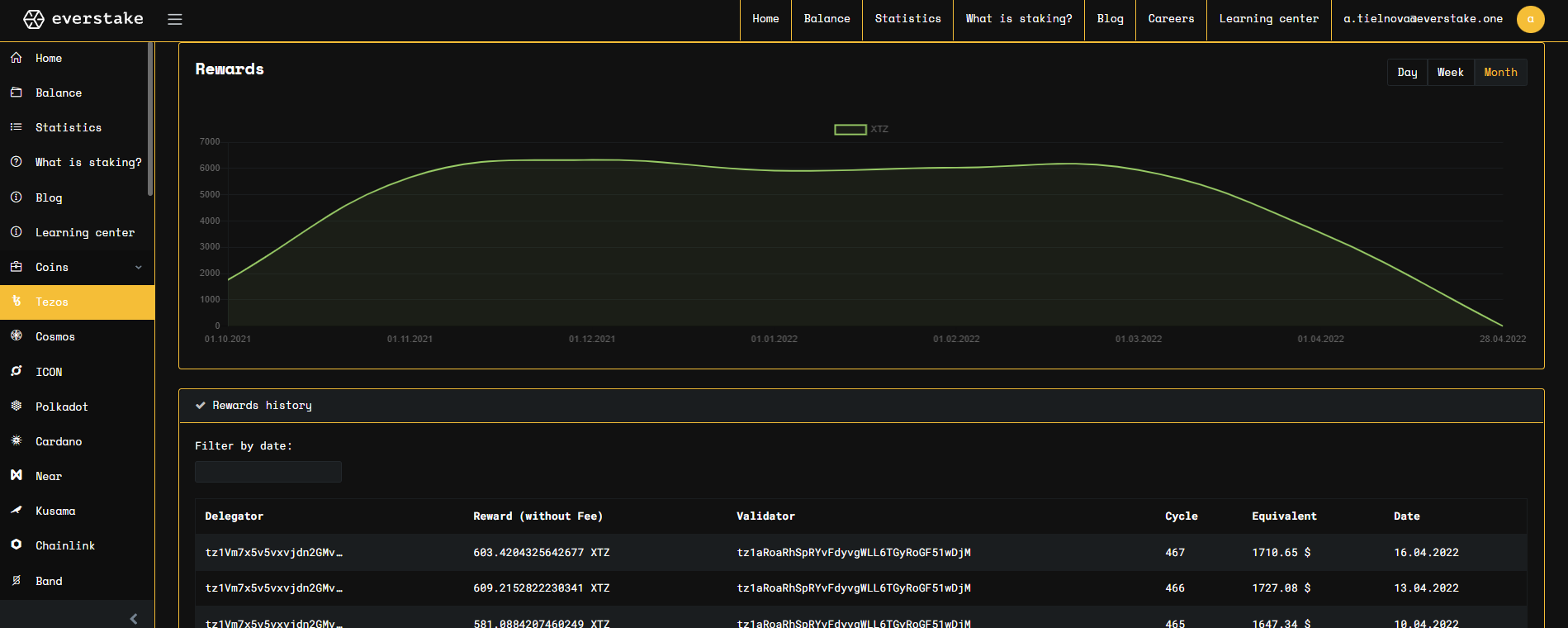Click cycle number 467

point(1175,553)
